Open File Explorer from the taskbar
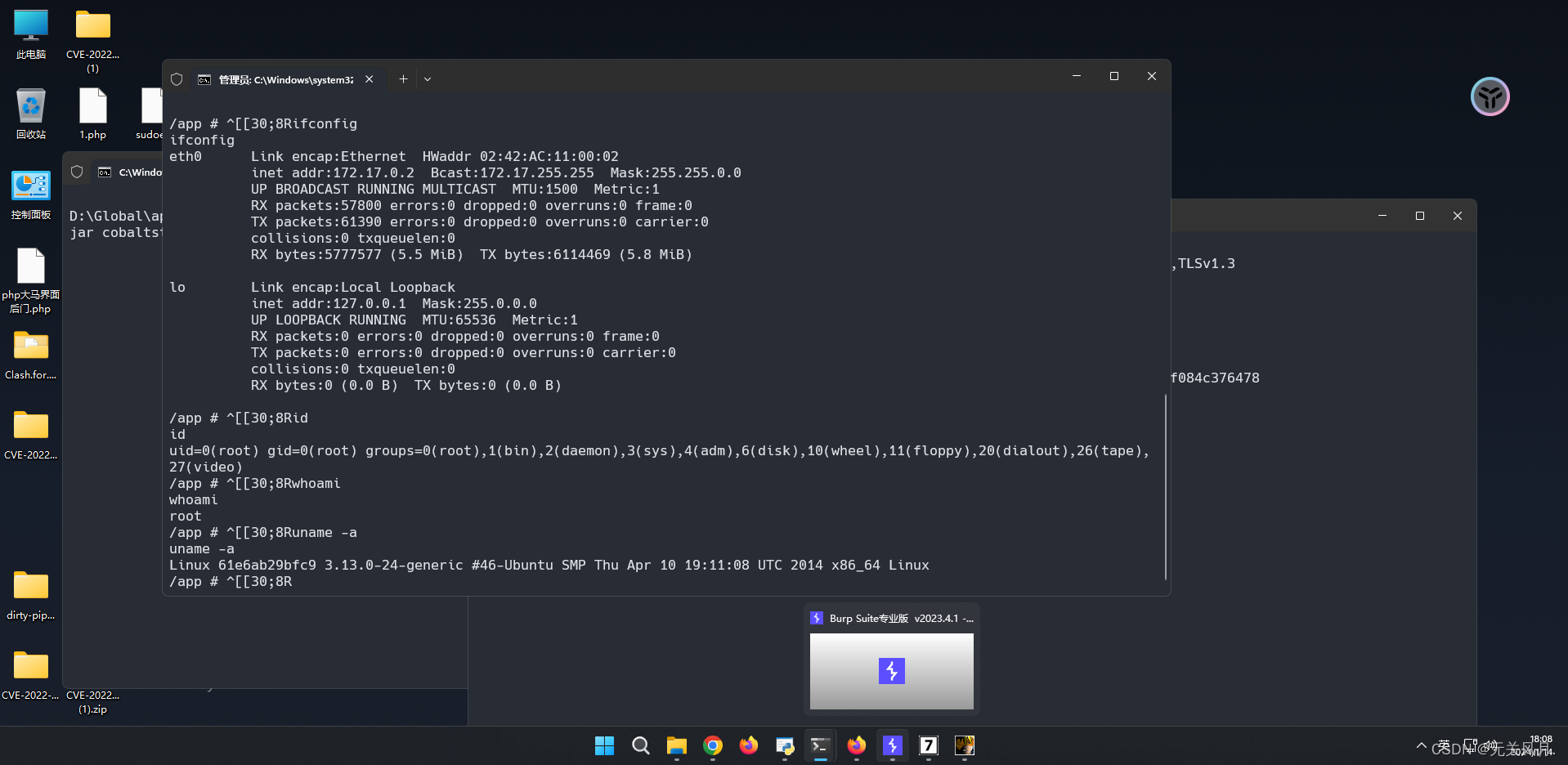Viewport: 1568px width, 765px height. click(x=677, y=745)
